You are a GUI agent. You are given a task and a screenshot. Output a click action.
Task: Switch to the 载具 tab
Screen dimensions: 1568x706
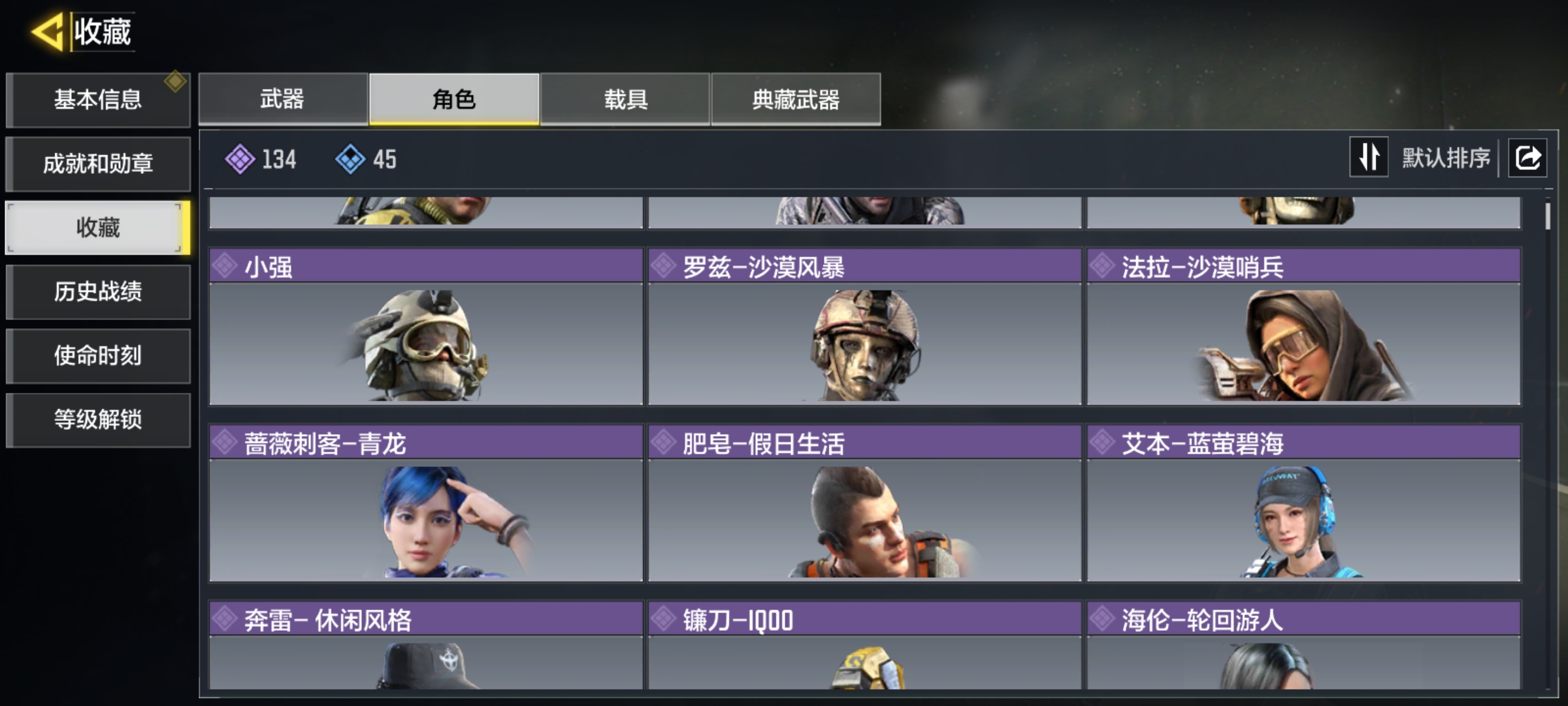(625, 99)
